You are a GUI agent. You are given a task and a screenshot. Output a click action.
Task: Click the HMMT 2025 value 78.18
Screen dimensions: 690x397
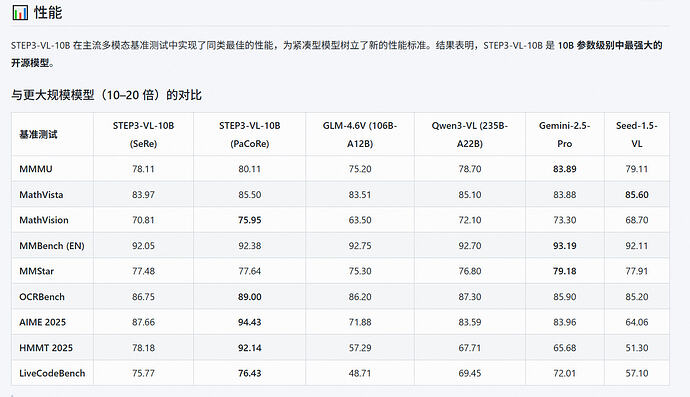pyautogui.click(x=143, y=348)
